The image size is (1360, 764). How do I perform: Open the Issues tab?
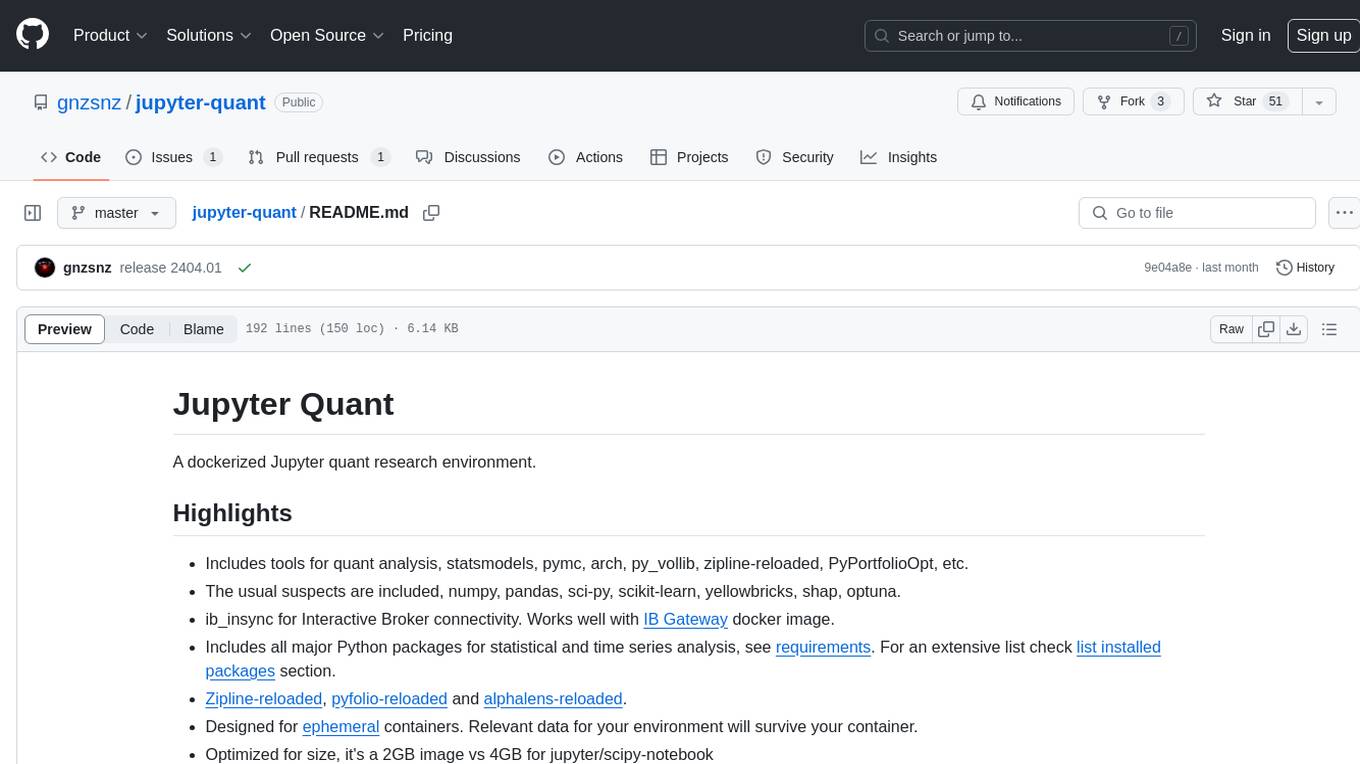(x=174, y=157)
